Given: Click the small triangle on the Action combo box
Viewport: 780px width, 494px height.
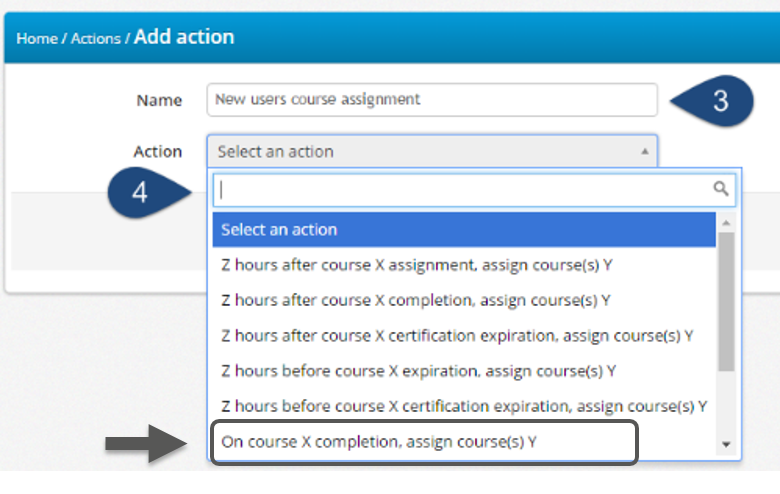Looking at the screenshot, I should pos(645,151).
